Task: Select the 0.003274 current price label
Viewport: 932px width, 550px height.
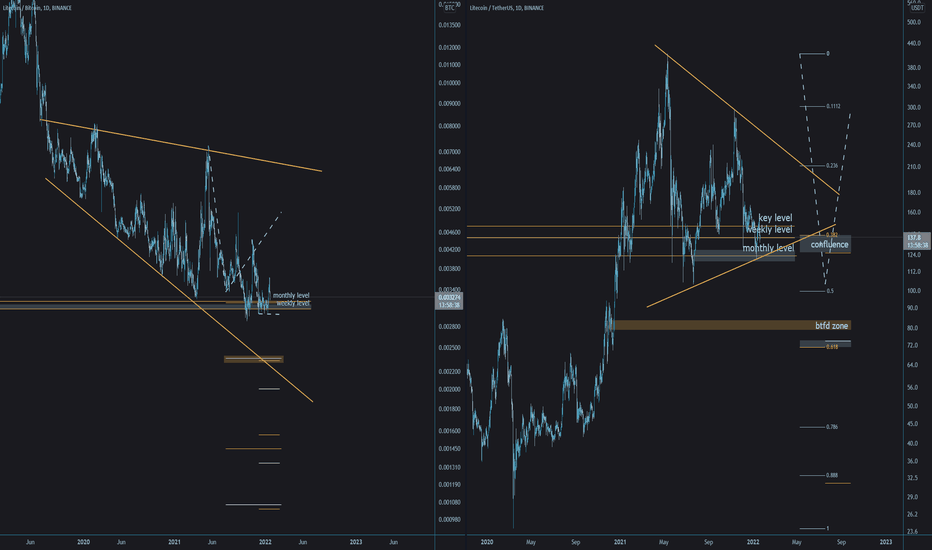Action: (x=449, y=301)
